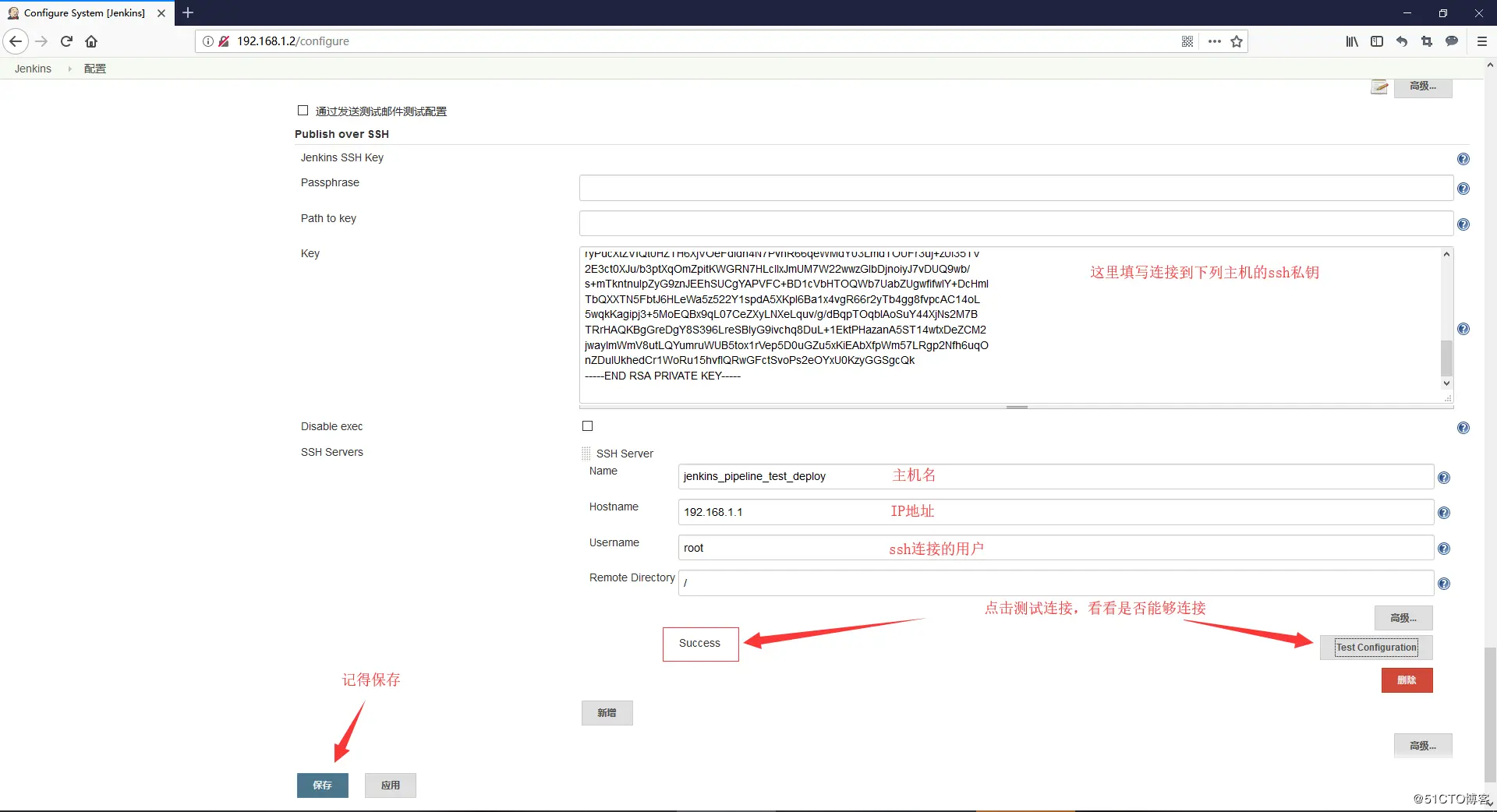Click the undo arrow toolbar icon

tap(1402, 41)
